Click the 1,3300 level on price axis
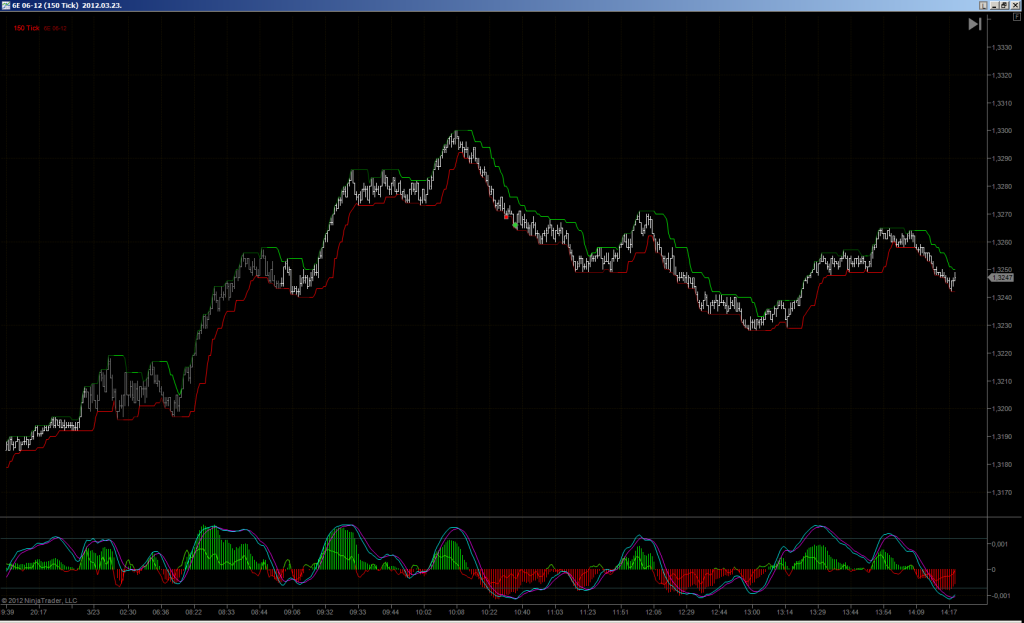1024x623 pixels. 1002,131
